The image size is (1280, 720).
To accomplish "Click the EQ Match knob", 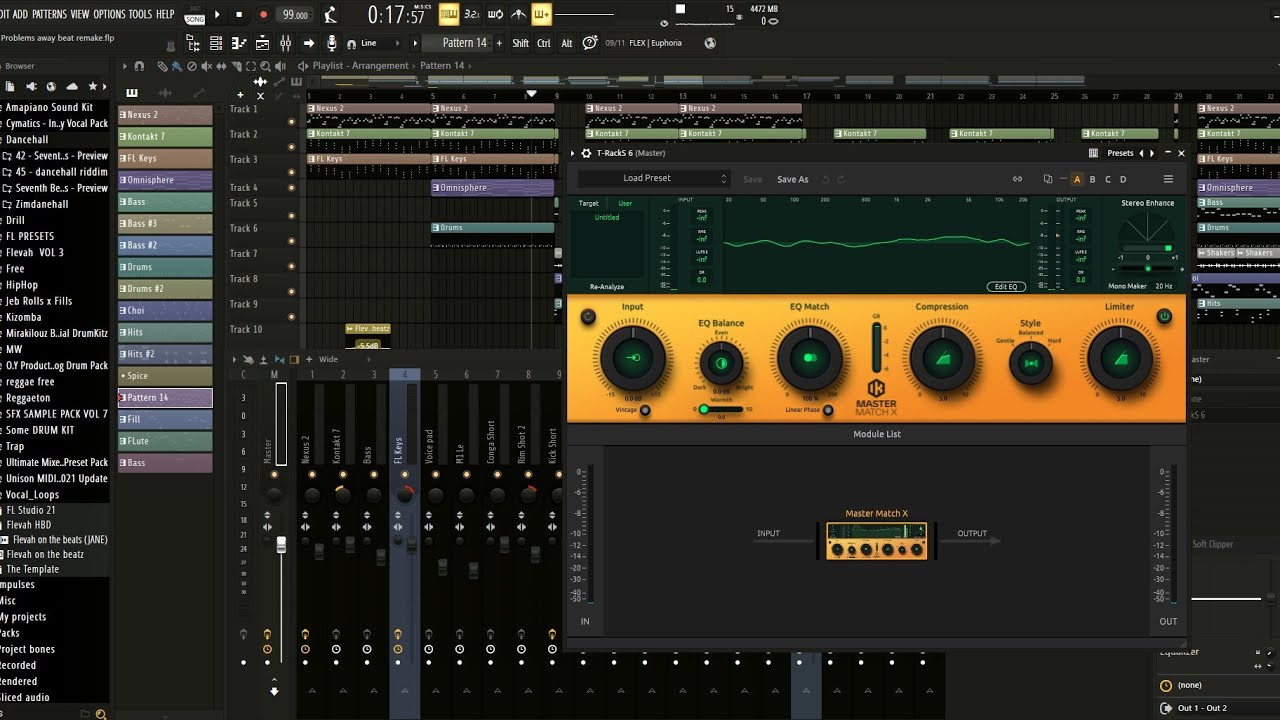I will coord(809,358).
